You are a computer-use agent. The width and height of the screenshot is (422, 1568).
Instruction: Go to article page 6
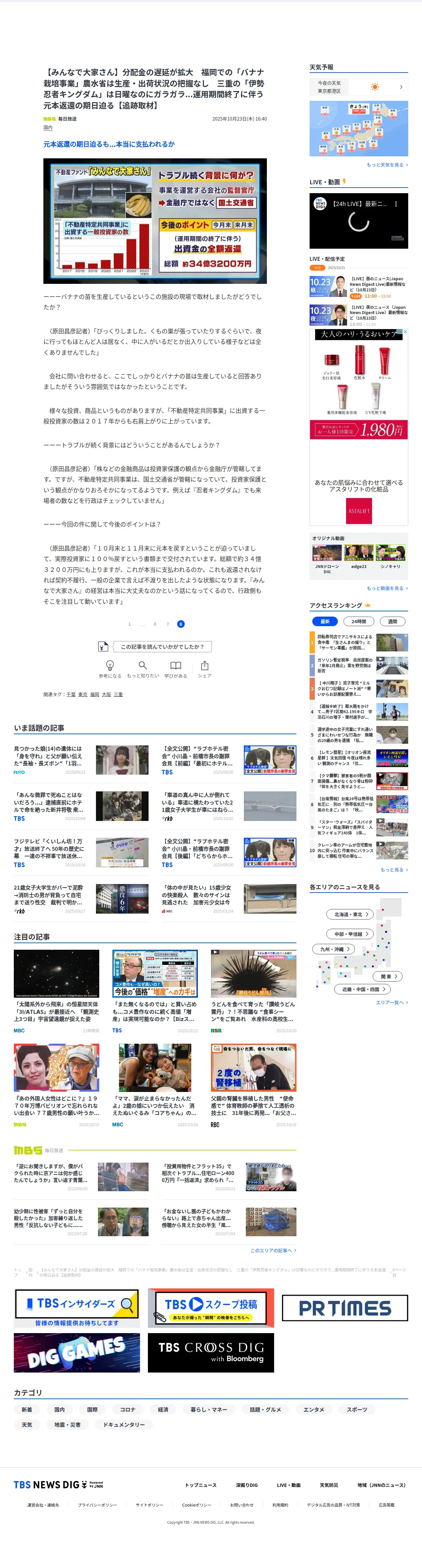[x=155, y=624]
